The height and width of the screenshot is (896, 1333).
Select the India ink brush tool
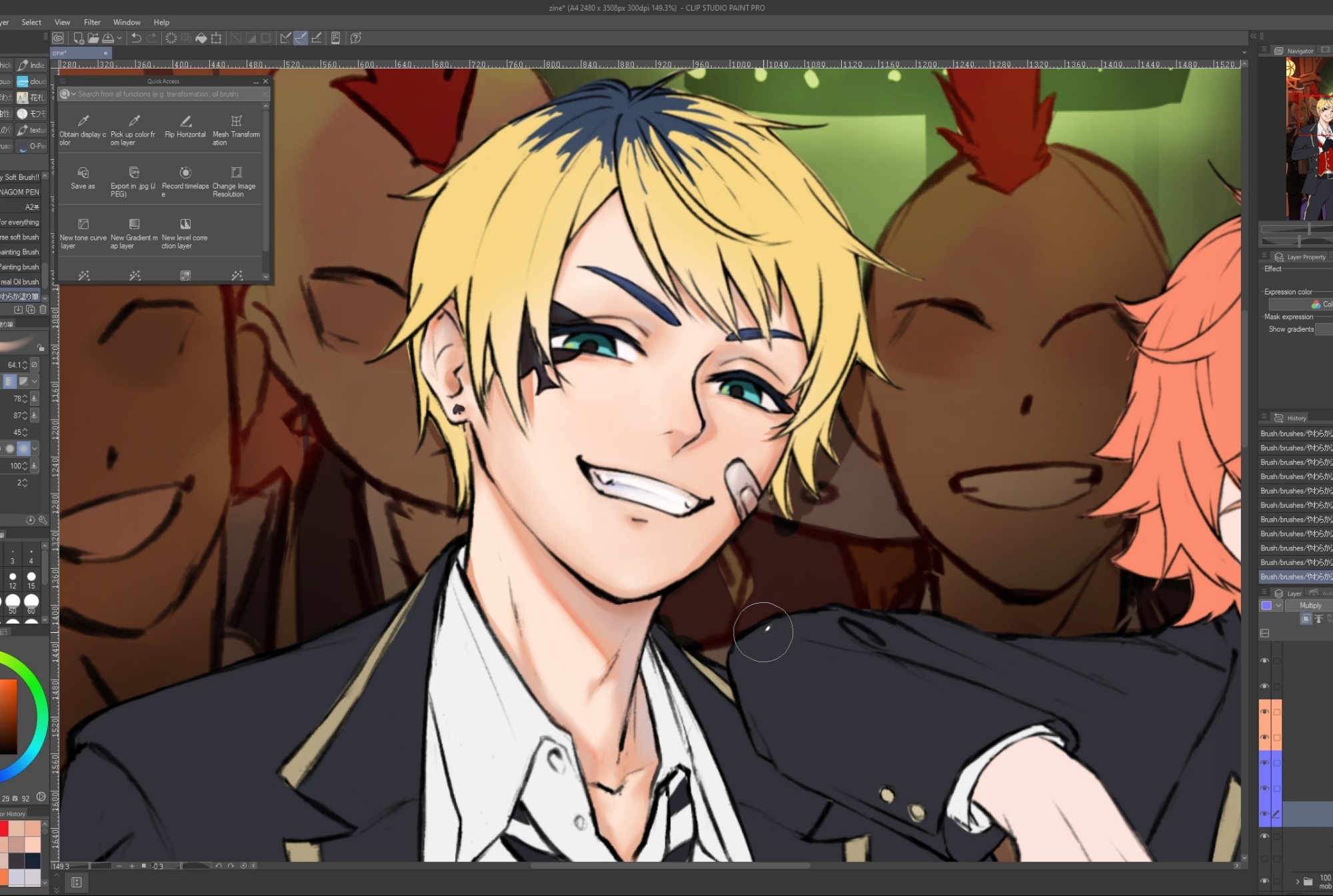(31, 65)
